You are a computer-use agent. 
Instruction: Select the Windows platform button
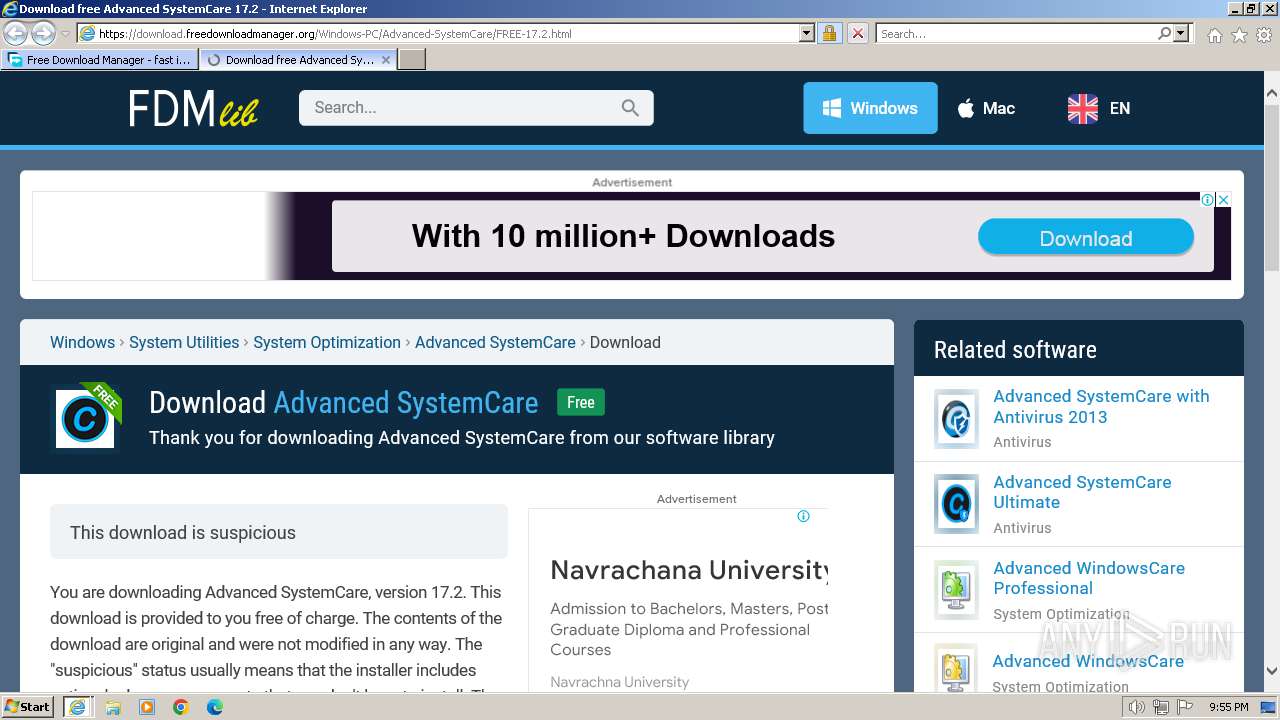(870, 108)
